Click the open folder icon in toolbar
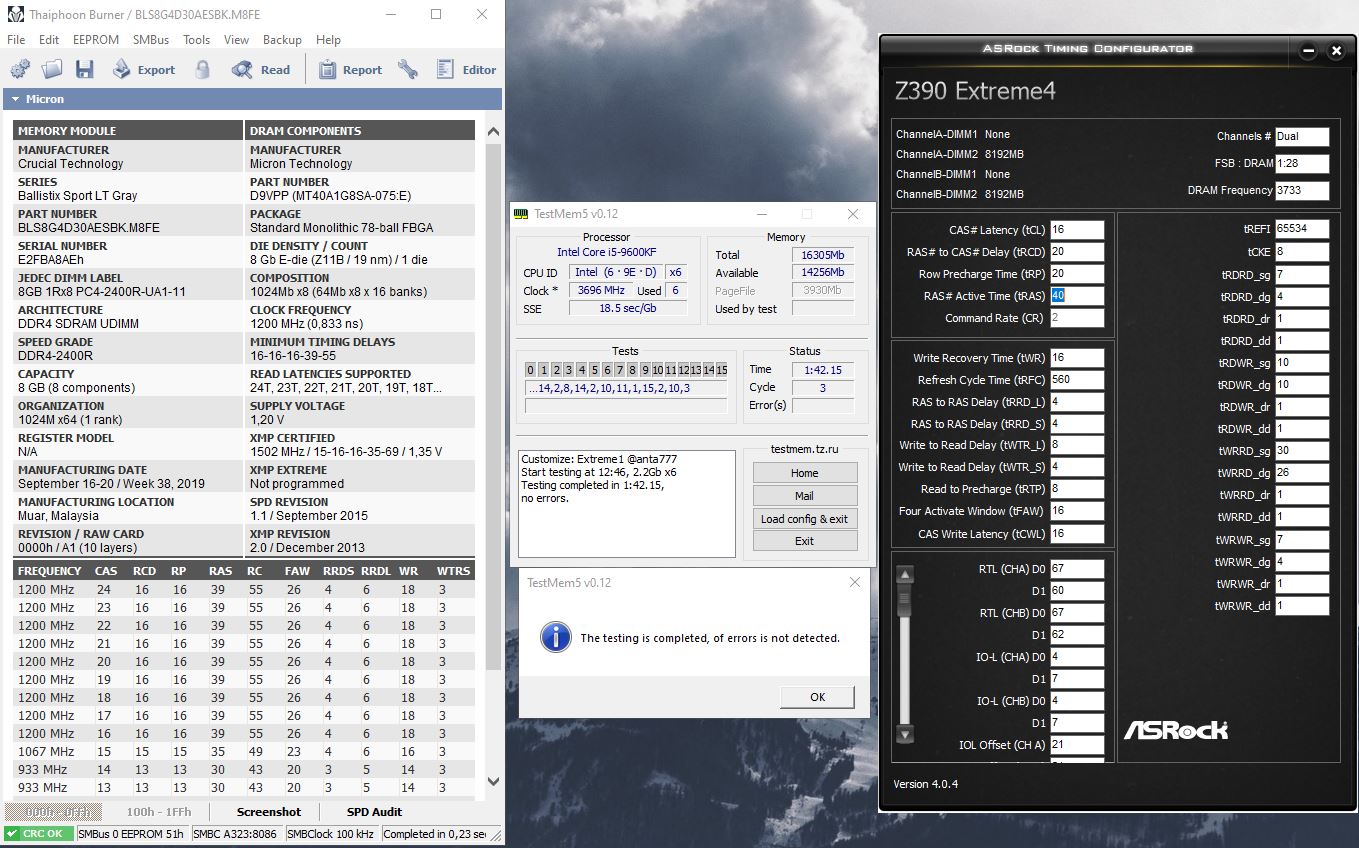This screenshot has height=848, width=1359. tap(52, 69)
